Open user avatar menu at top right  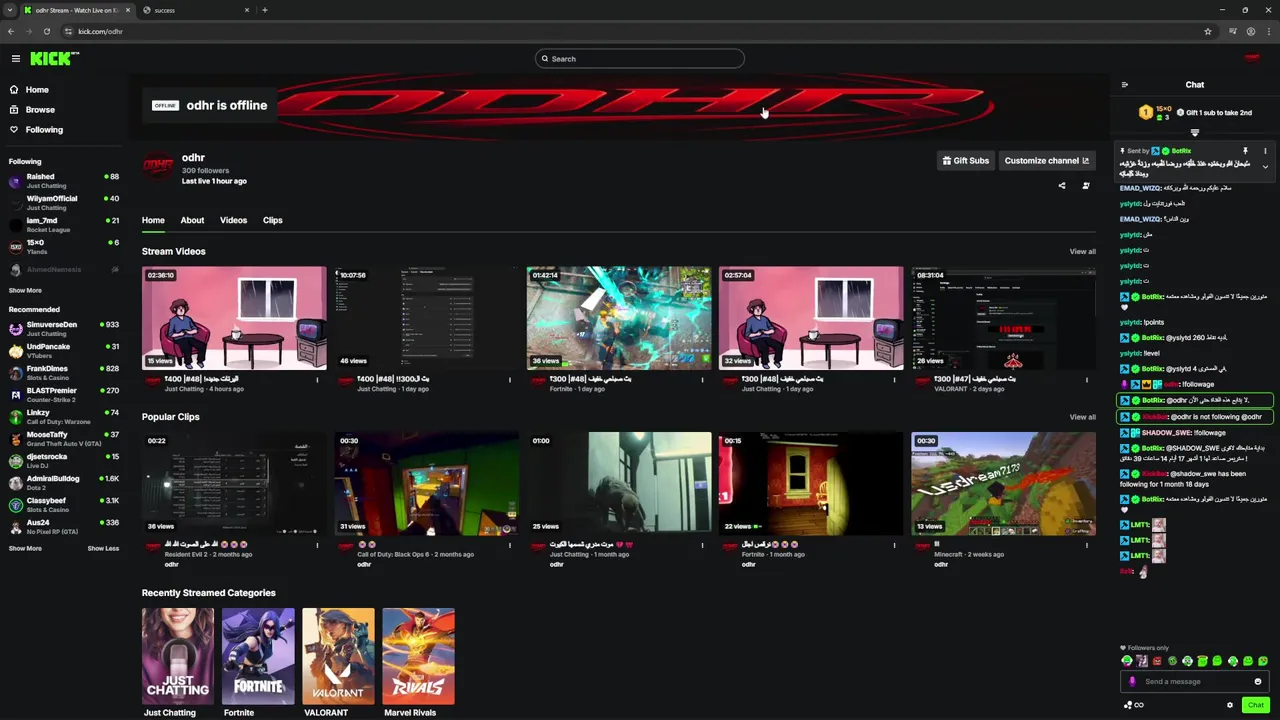[x=1251, y=58]
